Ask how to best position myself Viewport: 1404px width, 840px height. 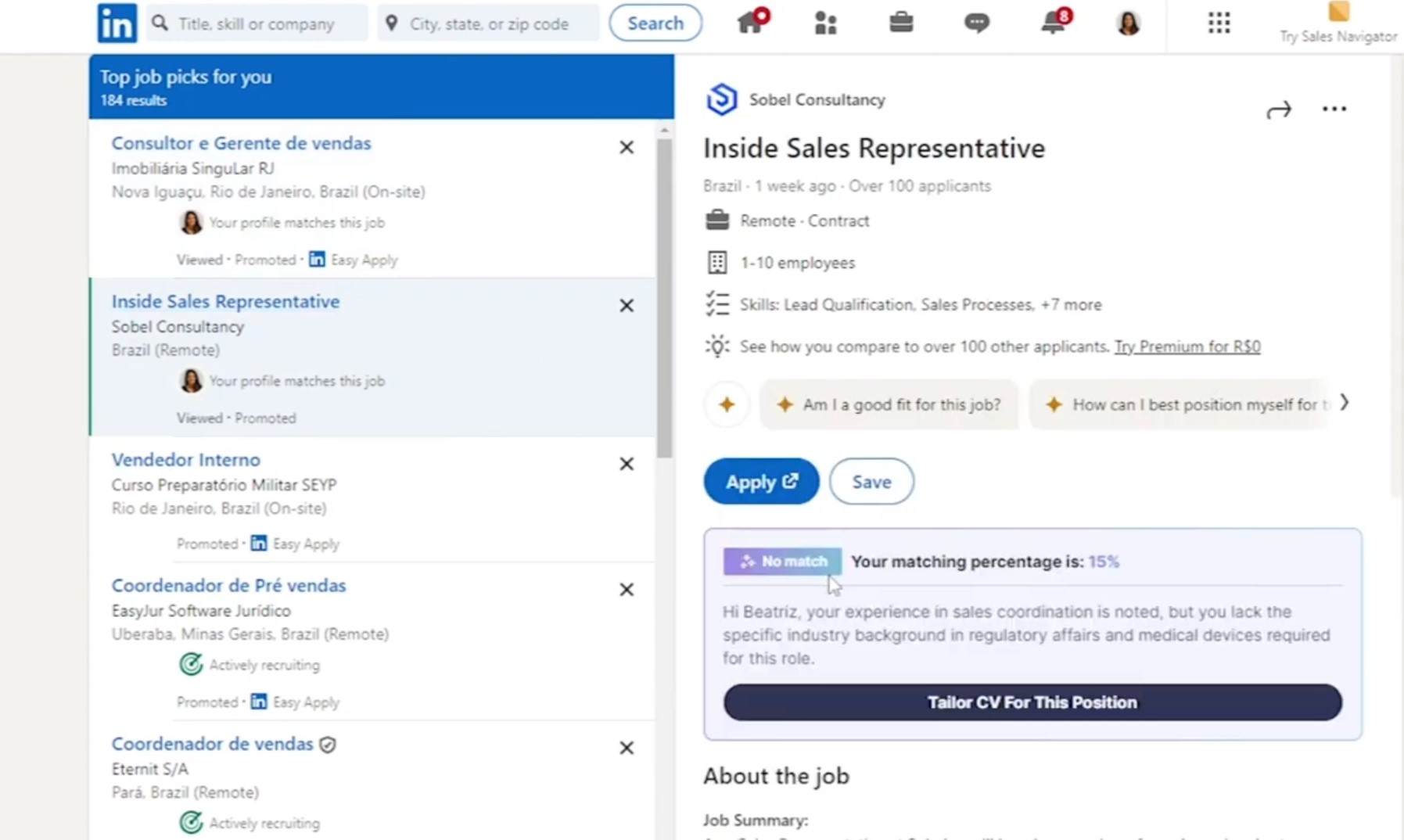click(1180, 404)
